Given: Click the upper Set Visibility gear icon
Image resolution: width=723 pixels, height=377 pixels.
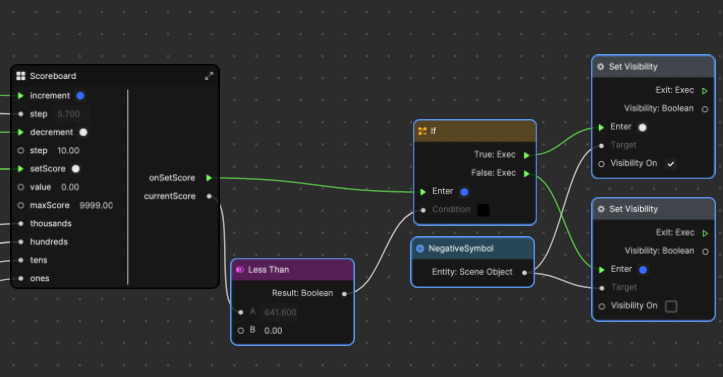Looking at the screenshot, I should [x=600, y=67].
